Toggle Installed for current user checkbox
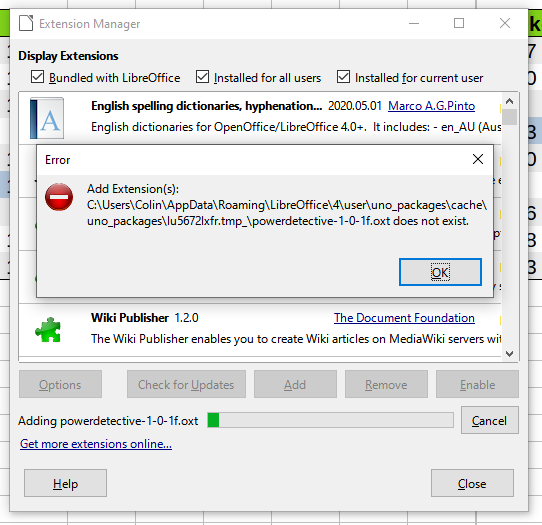Viewport: 542px width, 525px height. pyautogui.click(x=343, y=77)
